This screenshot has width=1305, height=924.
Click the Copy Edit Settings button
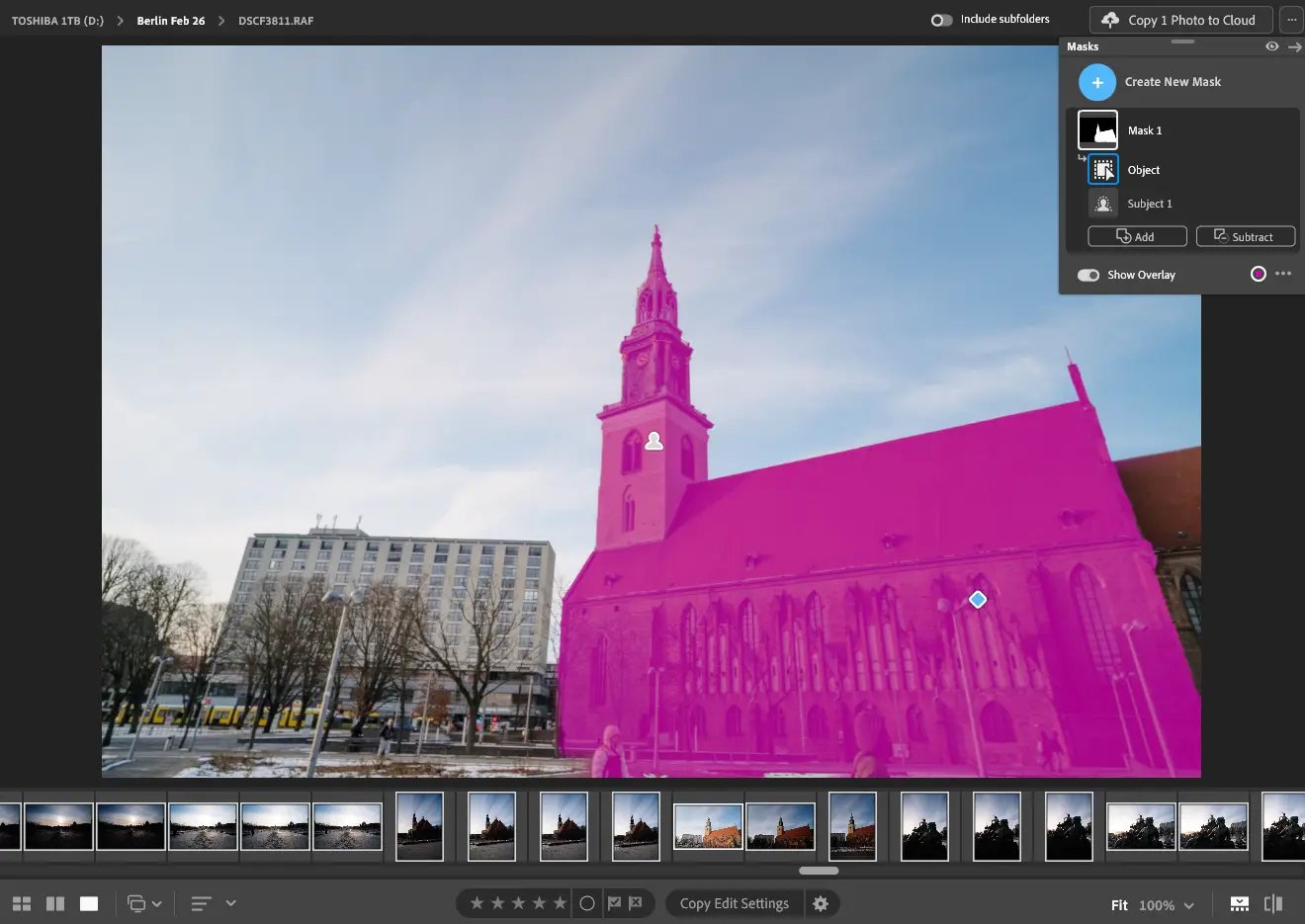(x=735, y=903)
